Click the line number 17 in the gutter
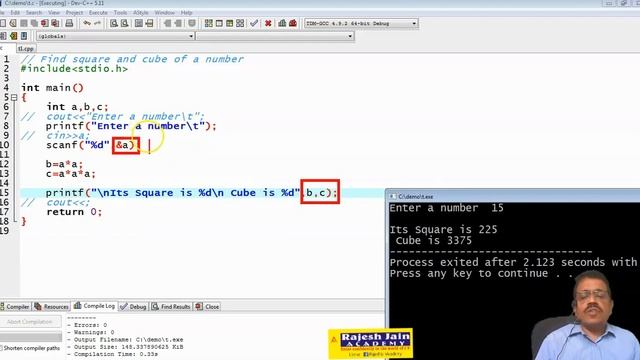This screenshot has width=640, height=360. tap(5, 212)
